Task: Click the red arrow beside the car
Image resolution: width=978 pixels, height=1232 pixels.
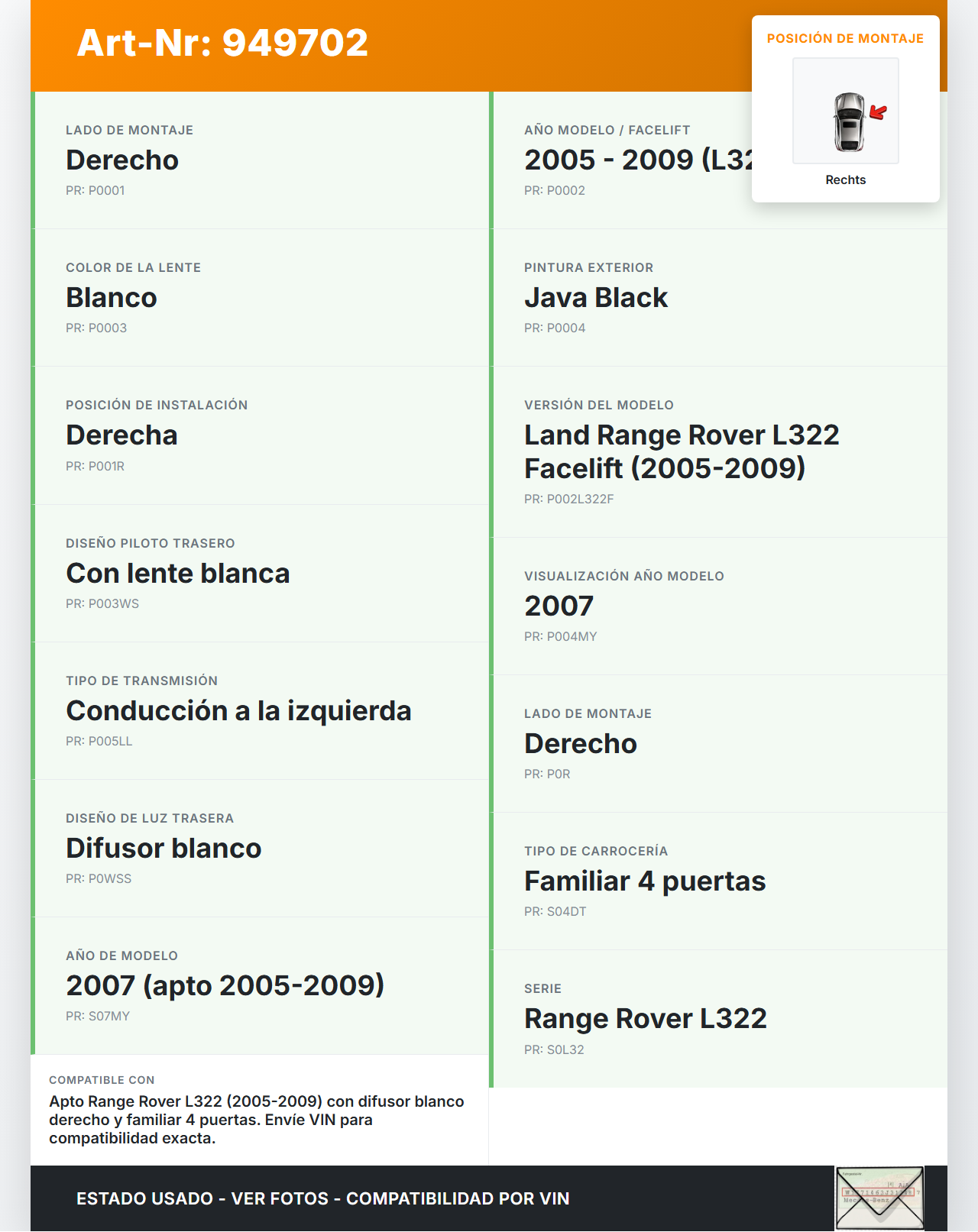Action: [x=879, y=113]
